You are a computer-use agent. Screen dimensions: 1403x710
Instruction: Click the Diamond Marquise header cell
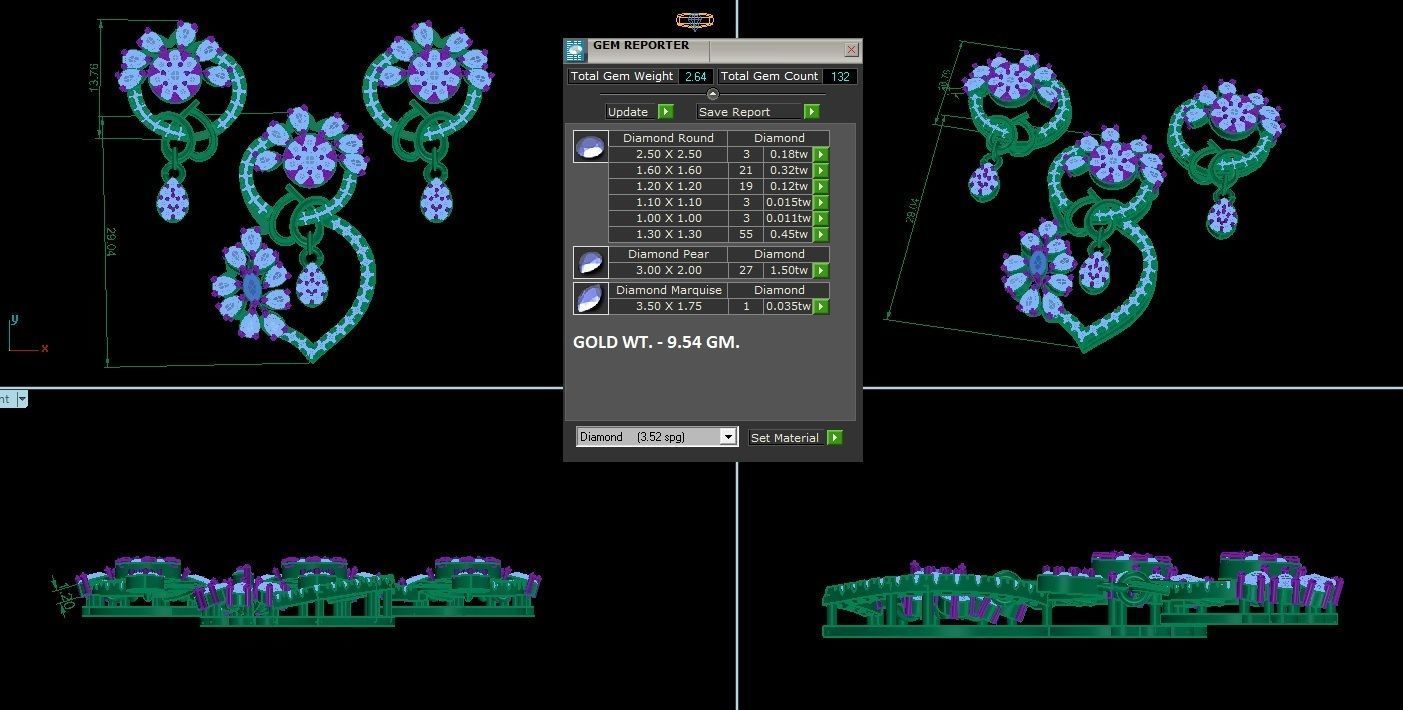point(668,290)
